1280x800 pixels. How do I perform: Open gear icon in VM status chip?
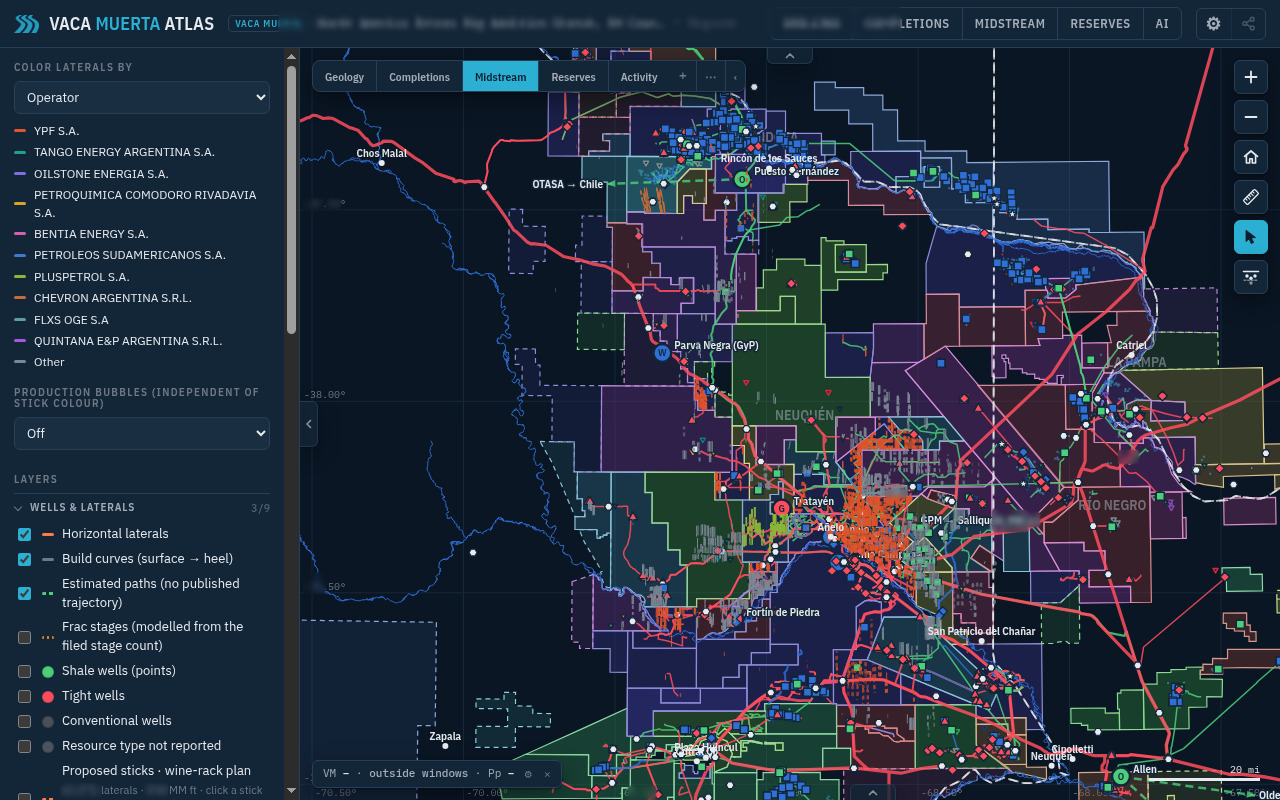click(528, 774)
